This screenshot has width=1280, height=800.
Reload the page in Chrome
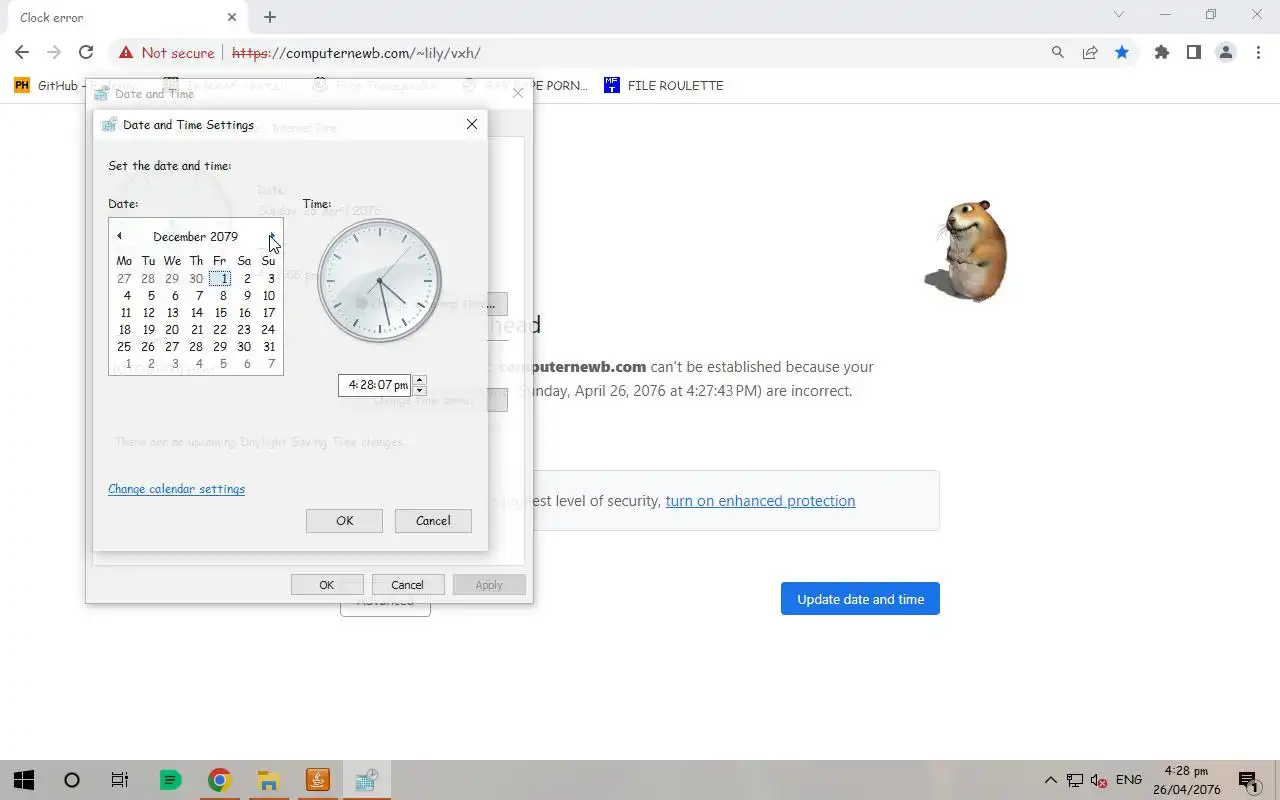86,52
